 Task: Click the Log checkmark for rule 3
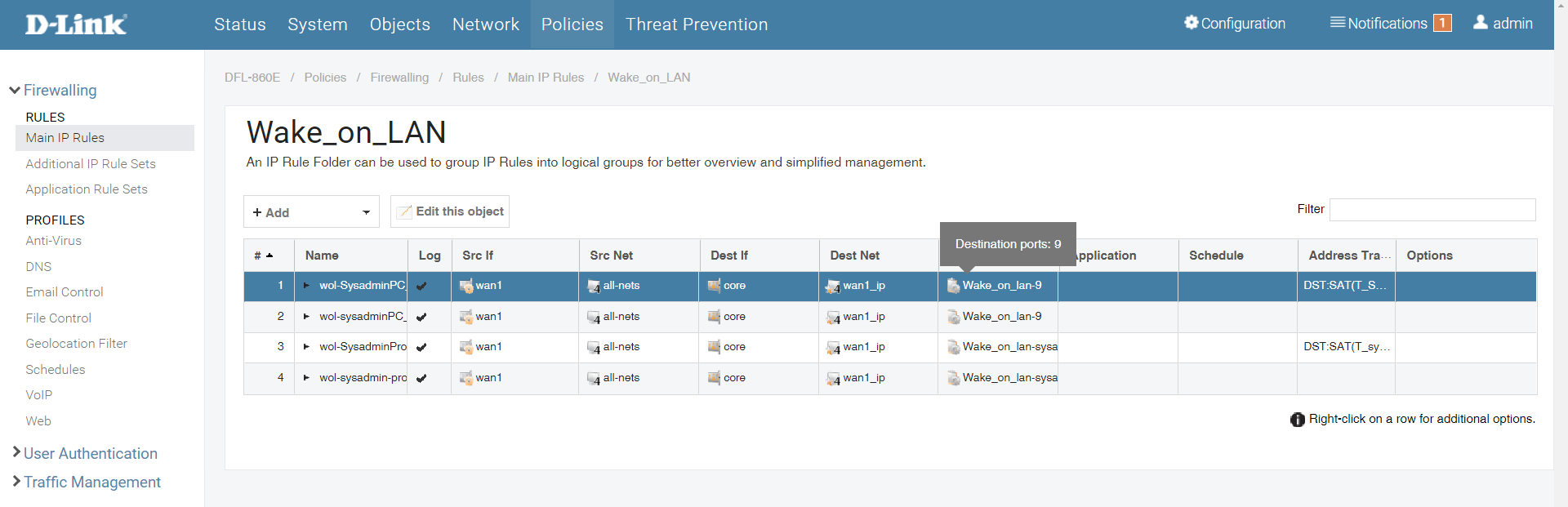click(x=421, y=348)
